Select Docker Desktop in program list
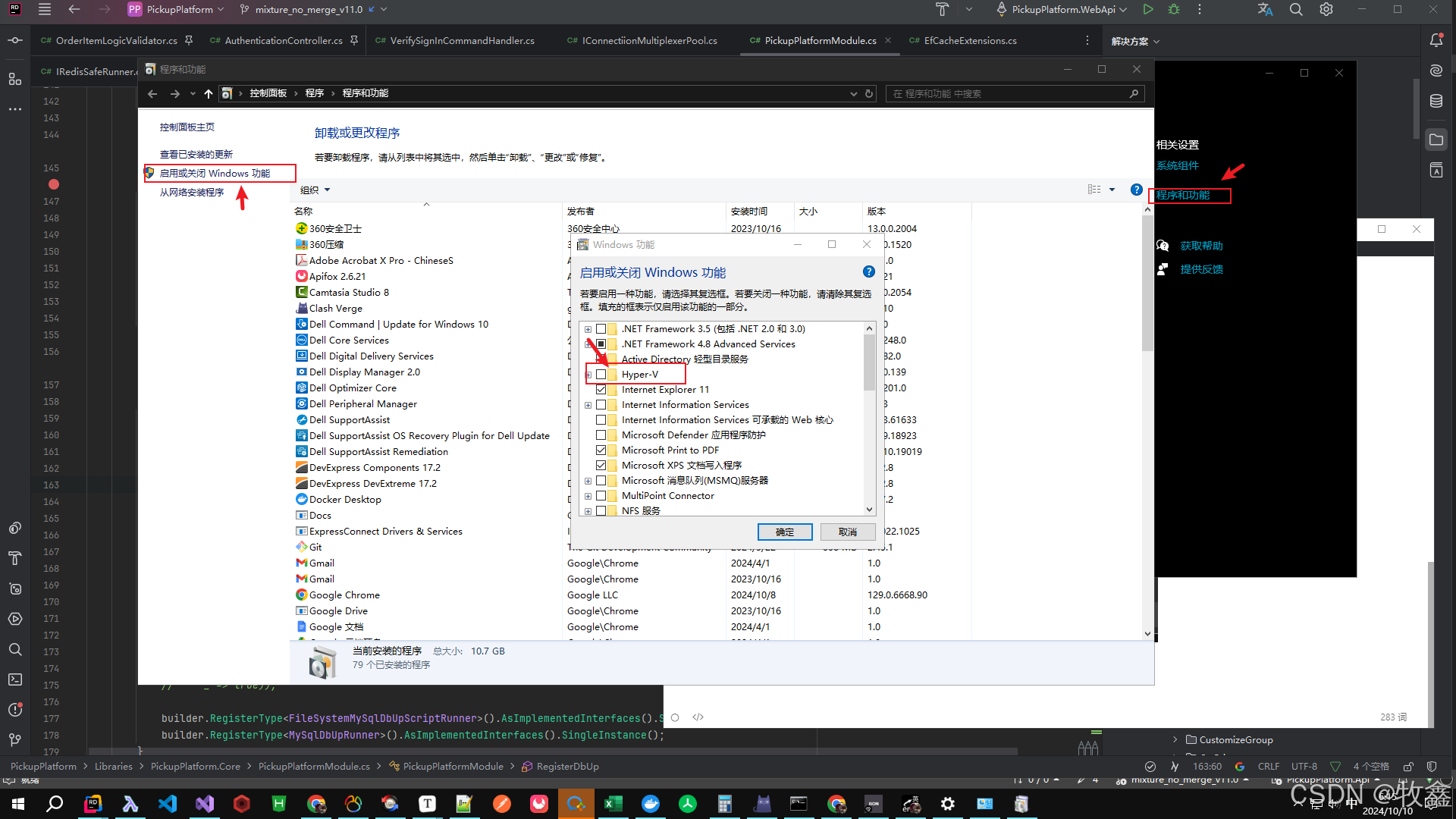1456x819 pixels. click(345, 500)
